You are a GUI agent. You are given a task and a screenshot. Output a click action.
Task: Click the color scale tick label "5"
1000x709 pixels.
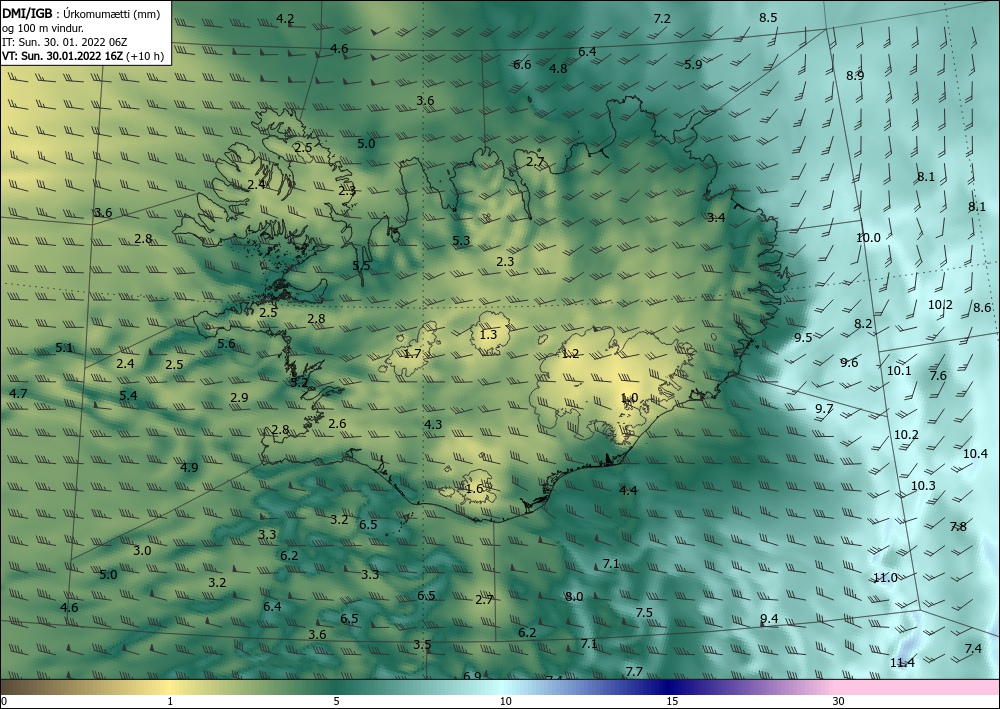click(x=336, y=702)
